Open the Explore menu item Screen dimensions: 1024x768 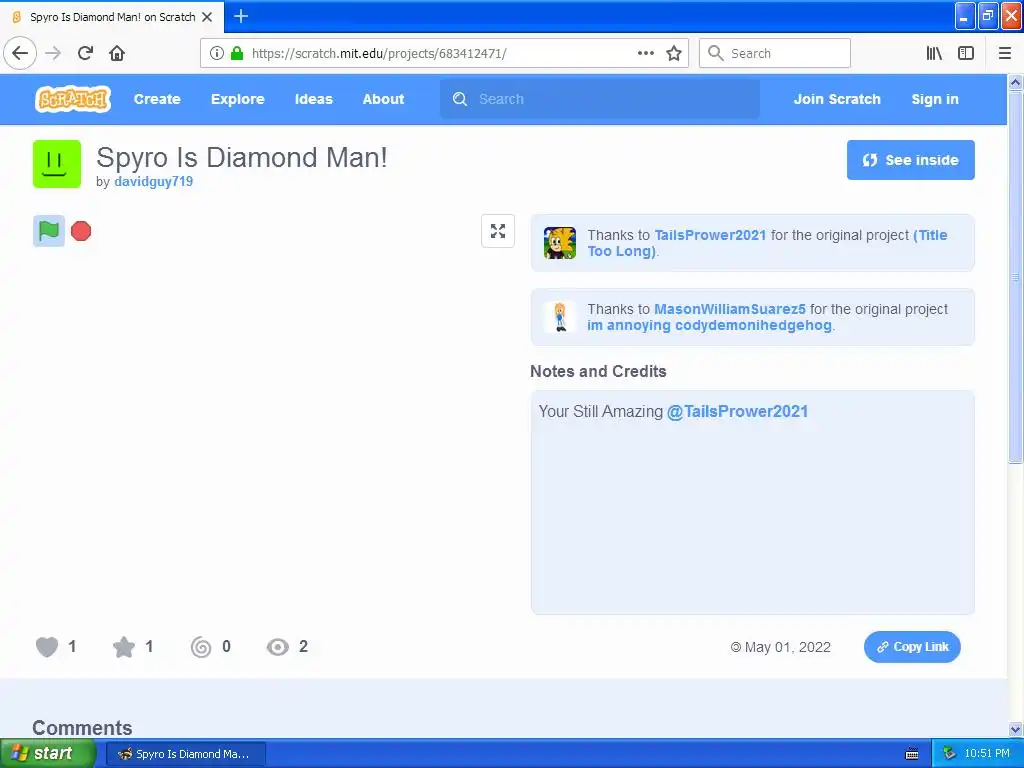[238, 99]
